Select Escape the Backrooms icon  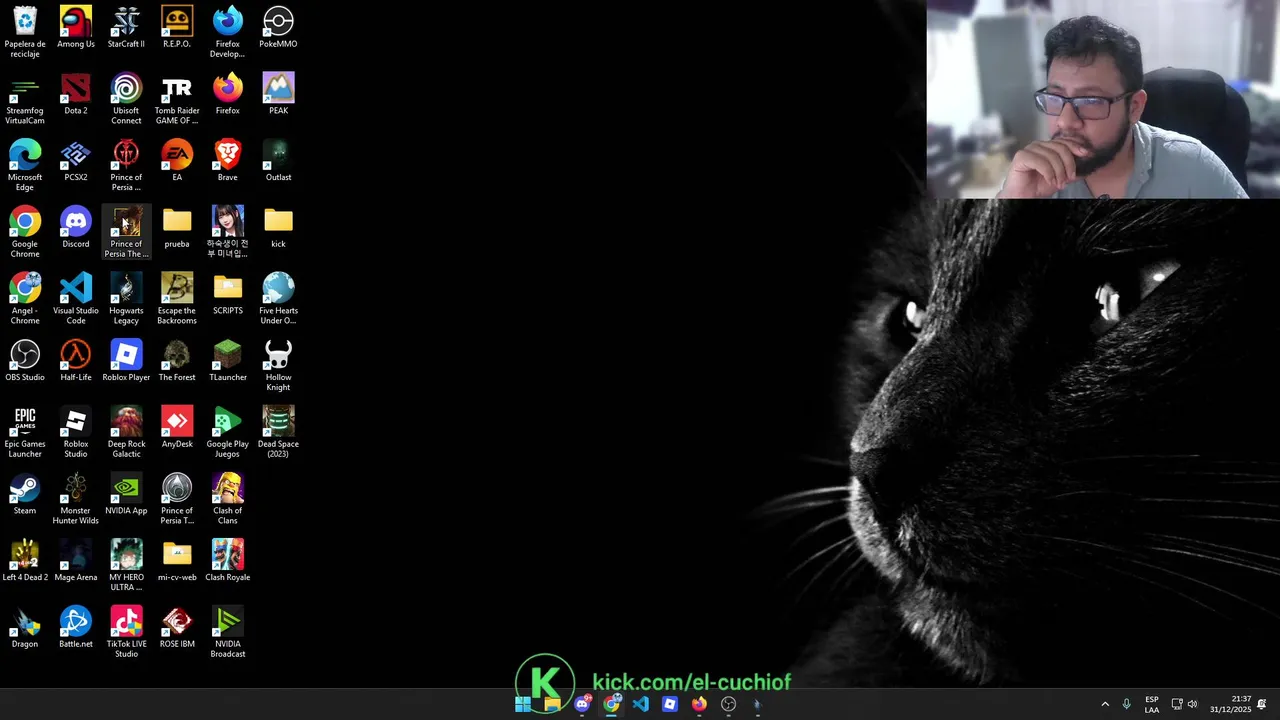[177, 299]
